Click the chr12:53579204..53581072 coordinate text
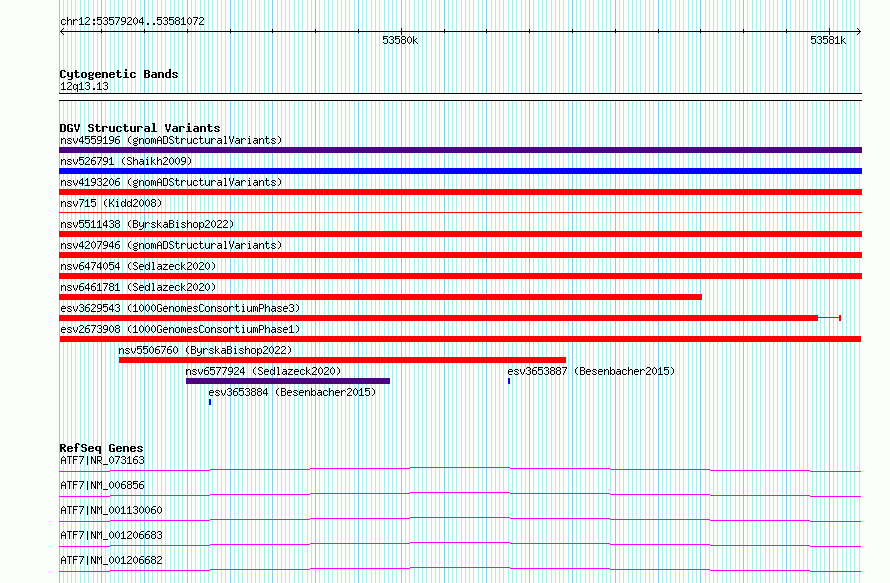Viewport: 890px width, 583px height. click(132, 22)
